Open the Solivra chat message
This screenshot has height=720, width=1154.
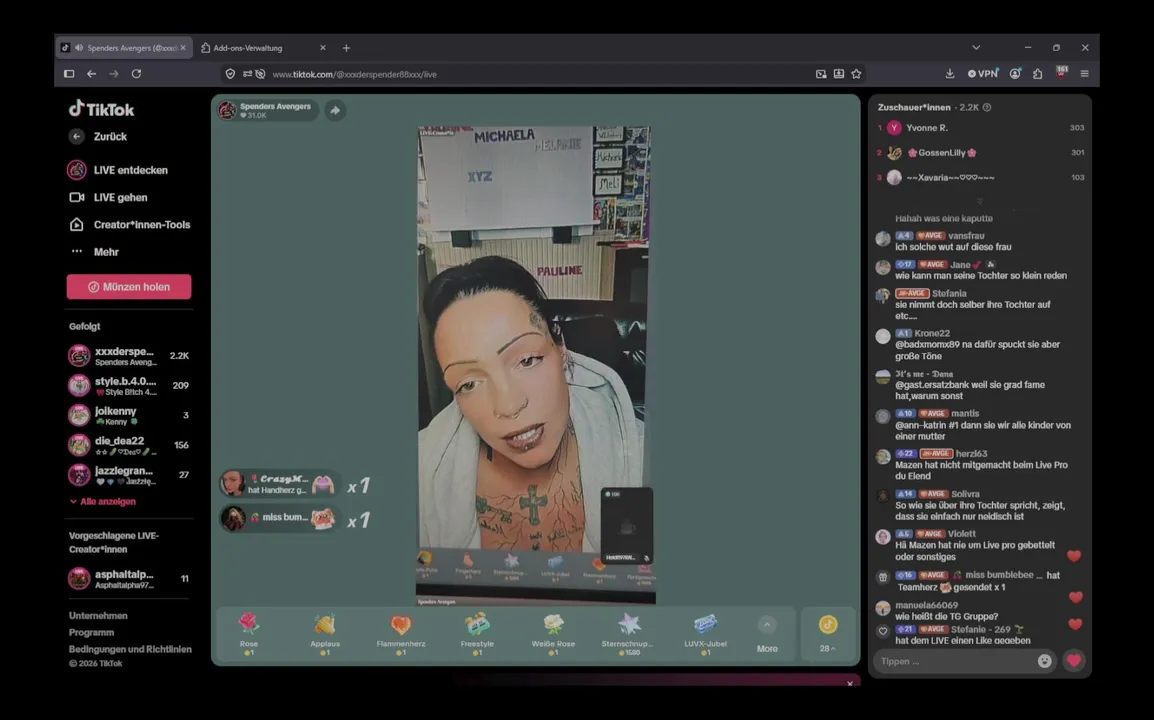[982, 505]
